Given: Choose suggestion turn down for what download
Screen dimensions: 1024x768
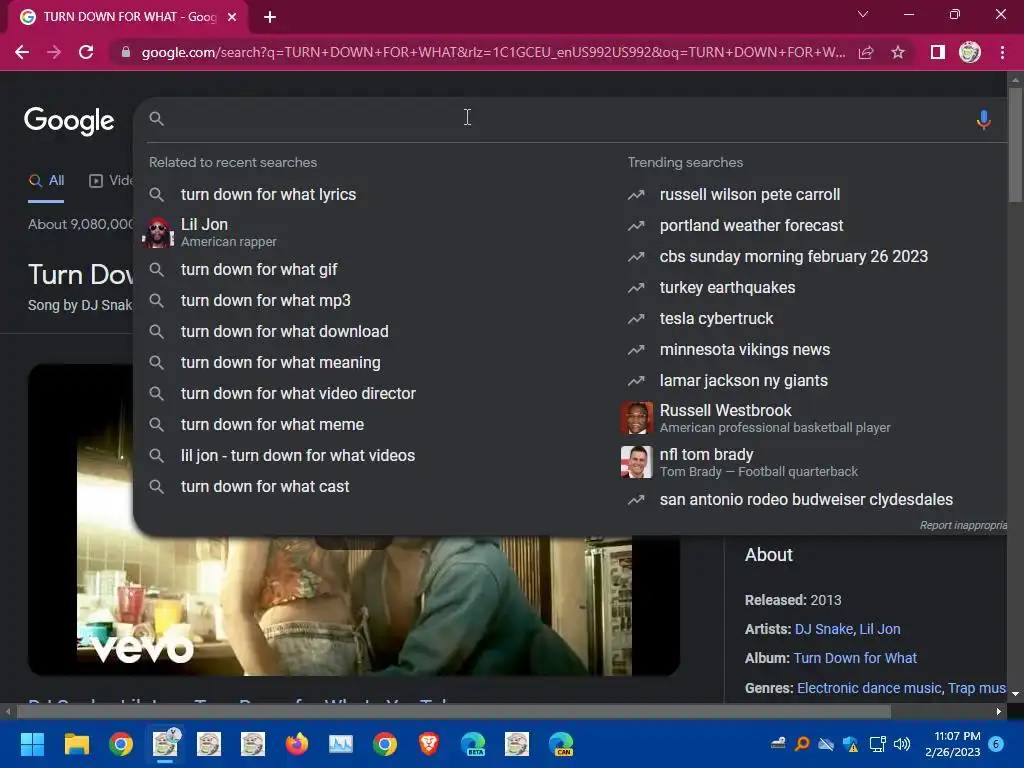Looking at the screenshot, I should point(285,332).
